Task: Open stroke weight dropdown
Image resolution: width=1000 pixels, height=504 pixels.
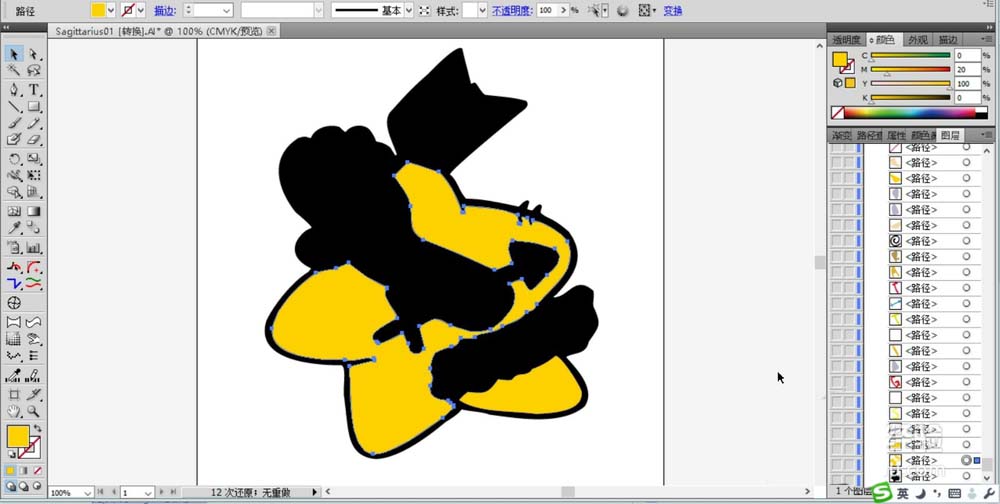Action: [x=226, y=10]
